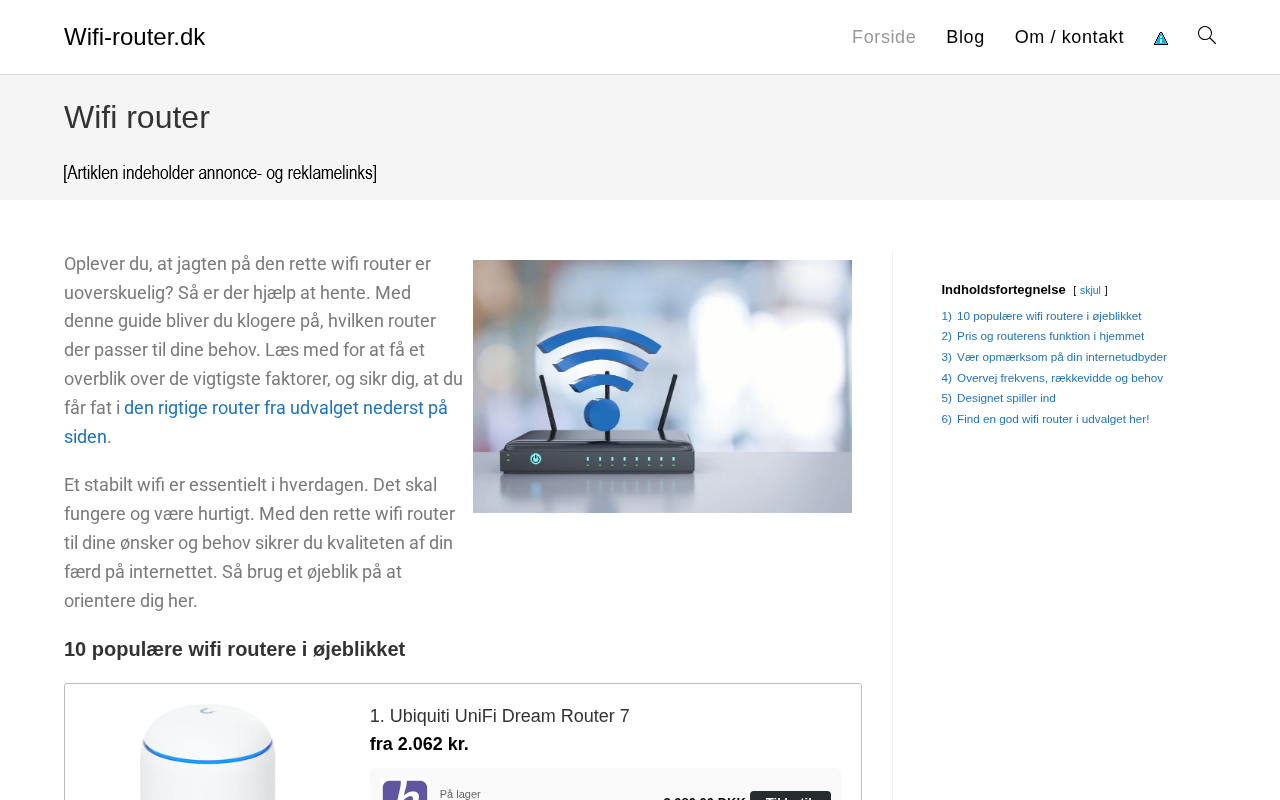Open the Om / kontakt page

pyautogui.click(x=1069, y=37)
